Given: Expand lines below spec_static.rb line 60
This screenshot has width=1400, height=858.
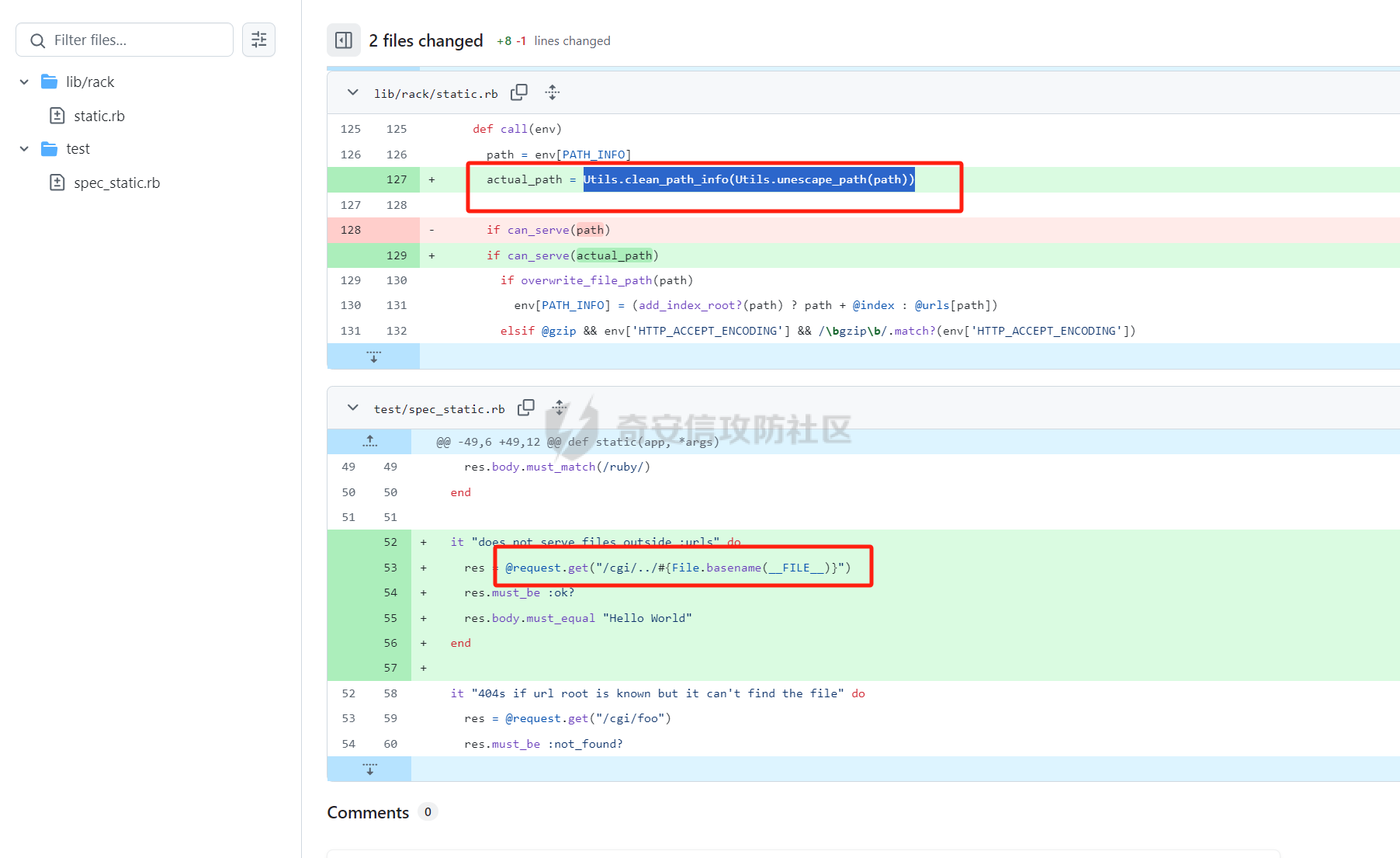Looking at the screenshot, I should click(370, 769).
